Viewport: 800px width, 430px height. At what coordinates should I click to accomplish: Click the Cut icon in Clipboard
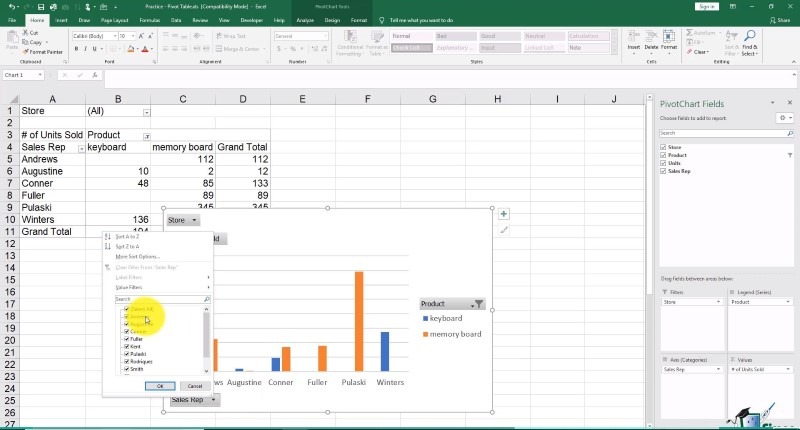23,33
